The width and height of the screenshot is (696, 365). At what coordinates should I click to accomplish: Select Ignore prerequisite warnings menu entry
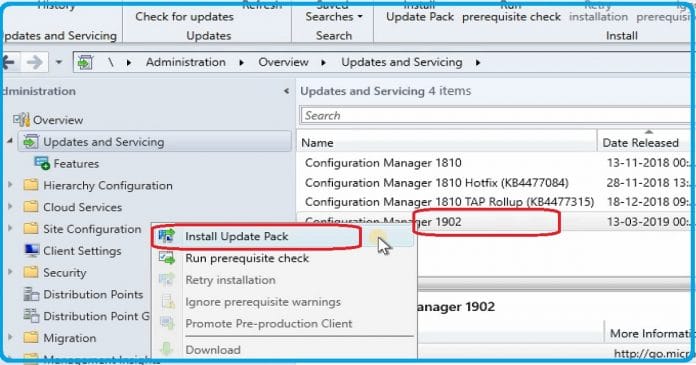(x=282, y=302)
